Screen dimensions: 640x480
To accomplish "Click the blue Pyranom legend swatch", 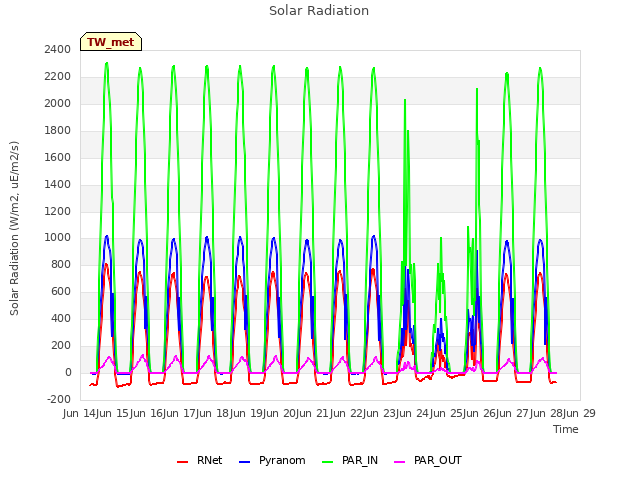I will coord(244,462).
